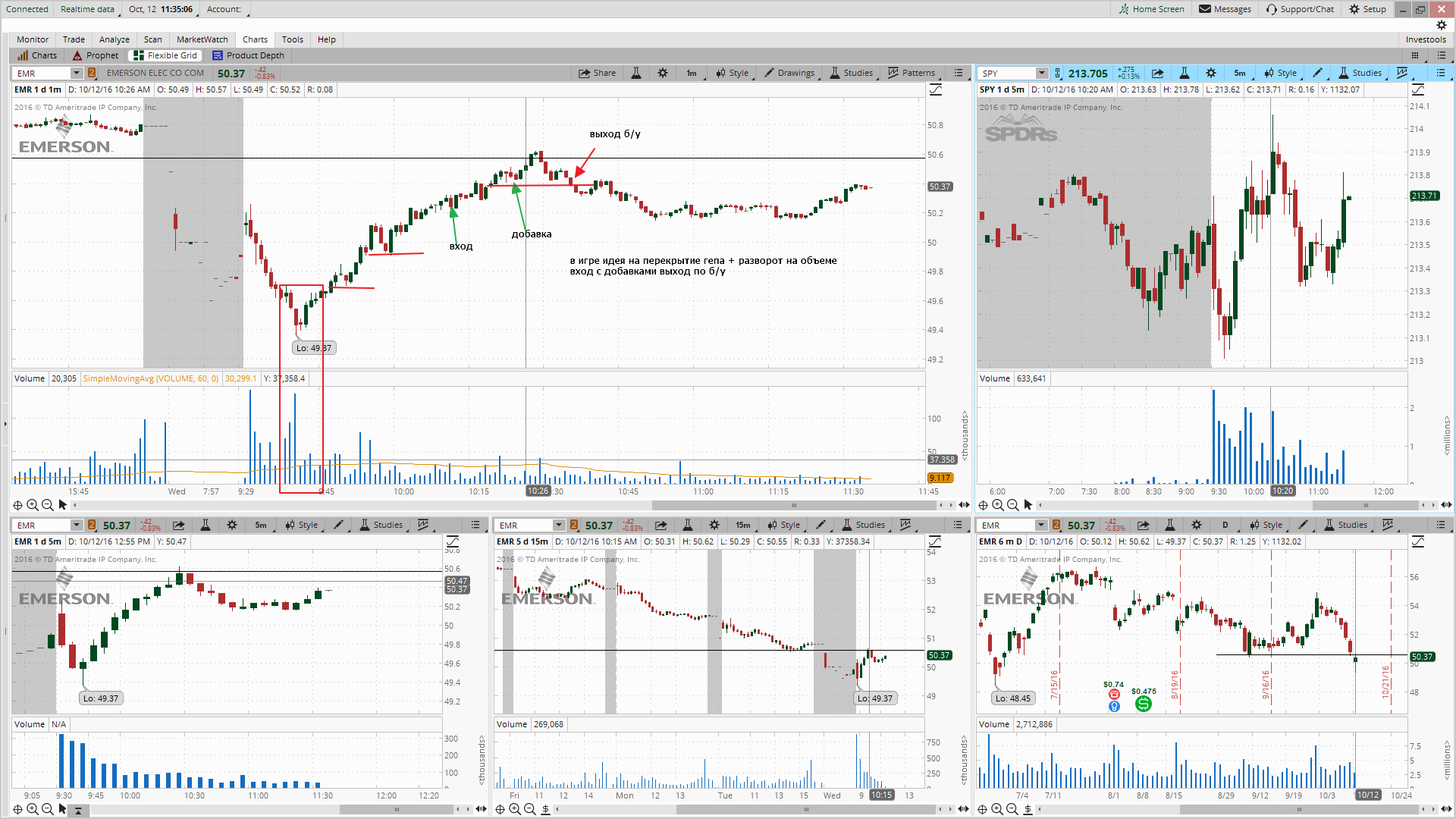The image size is (1456, 819).
Task: Select pointer cursor tool below main chart
Action: click(x=63, y=505)
